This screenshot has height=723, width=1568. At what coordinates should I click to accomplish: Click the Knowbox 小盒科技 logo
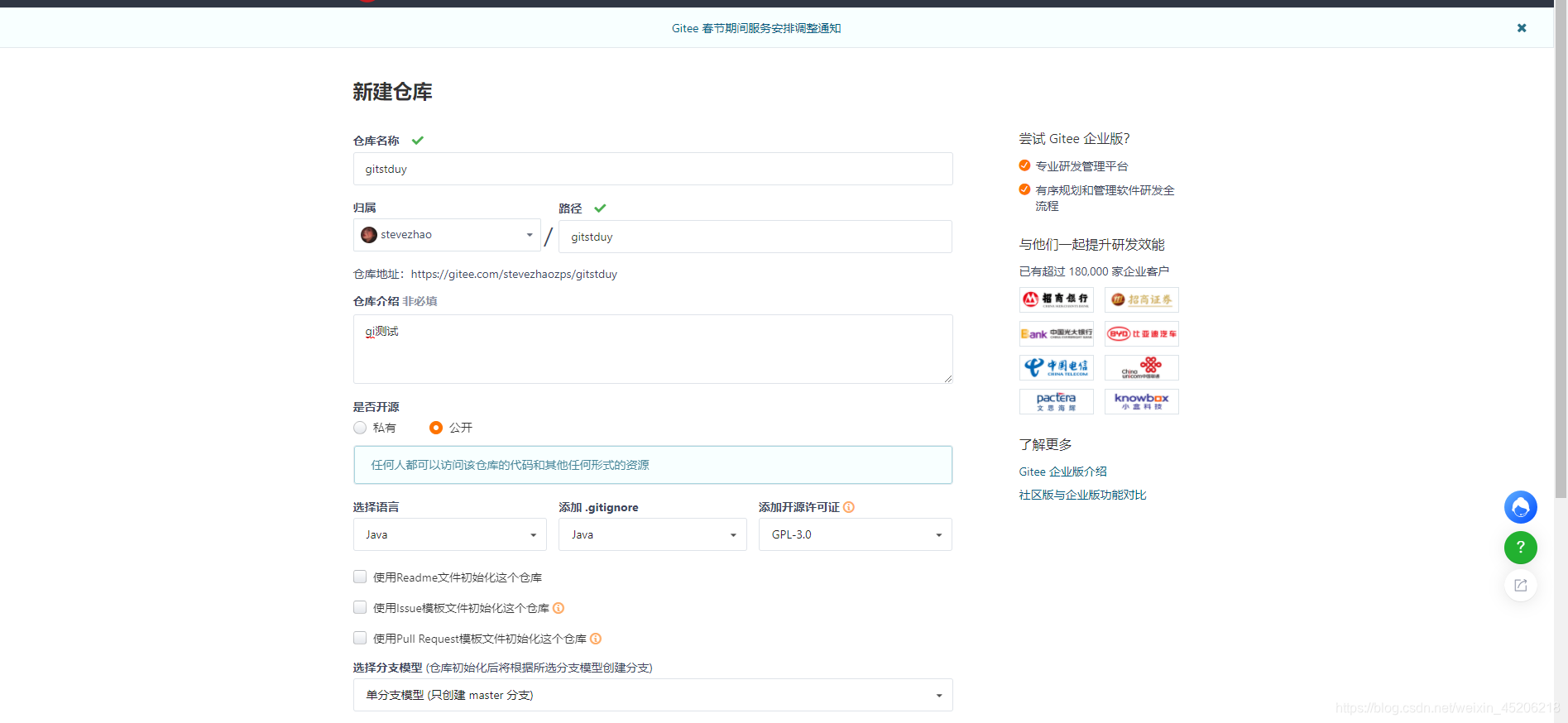point(1142,401)
